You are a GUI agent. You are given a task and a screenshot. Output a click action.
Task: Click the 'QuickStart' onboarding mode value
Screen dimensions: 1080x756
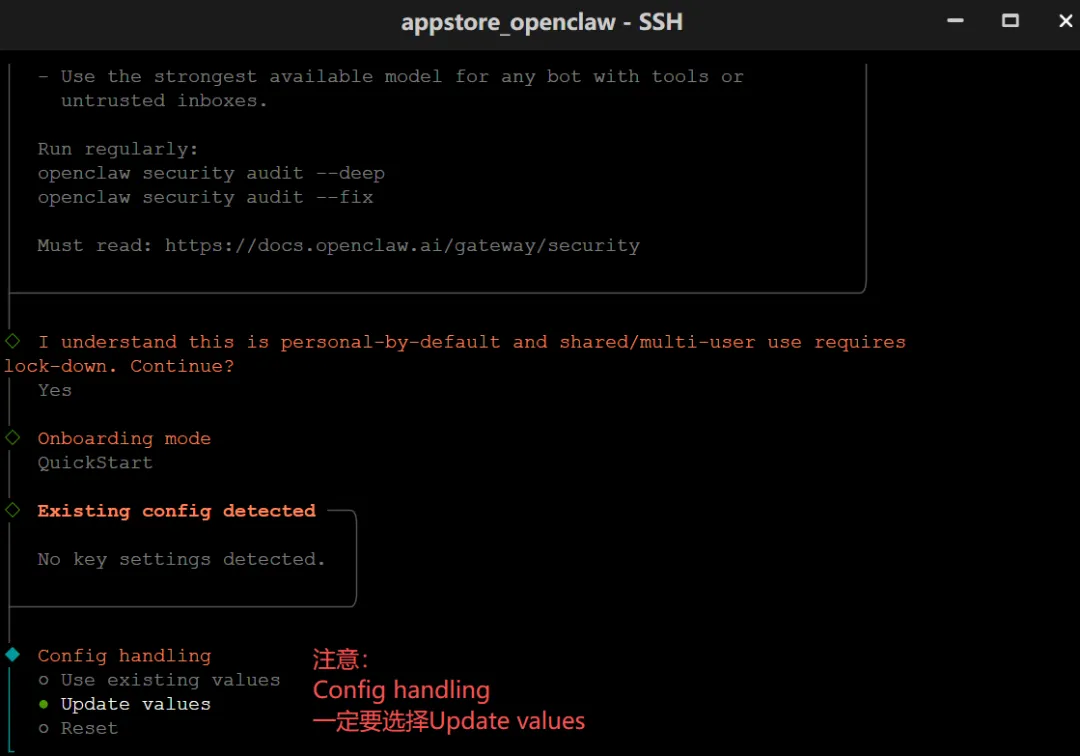95,462
